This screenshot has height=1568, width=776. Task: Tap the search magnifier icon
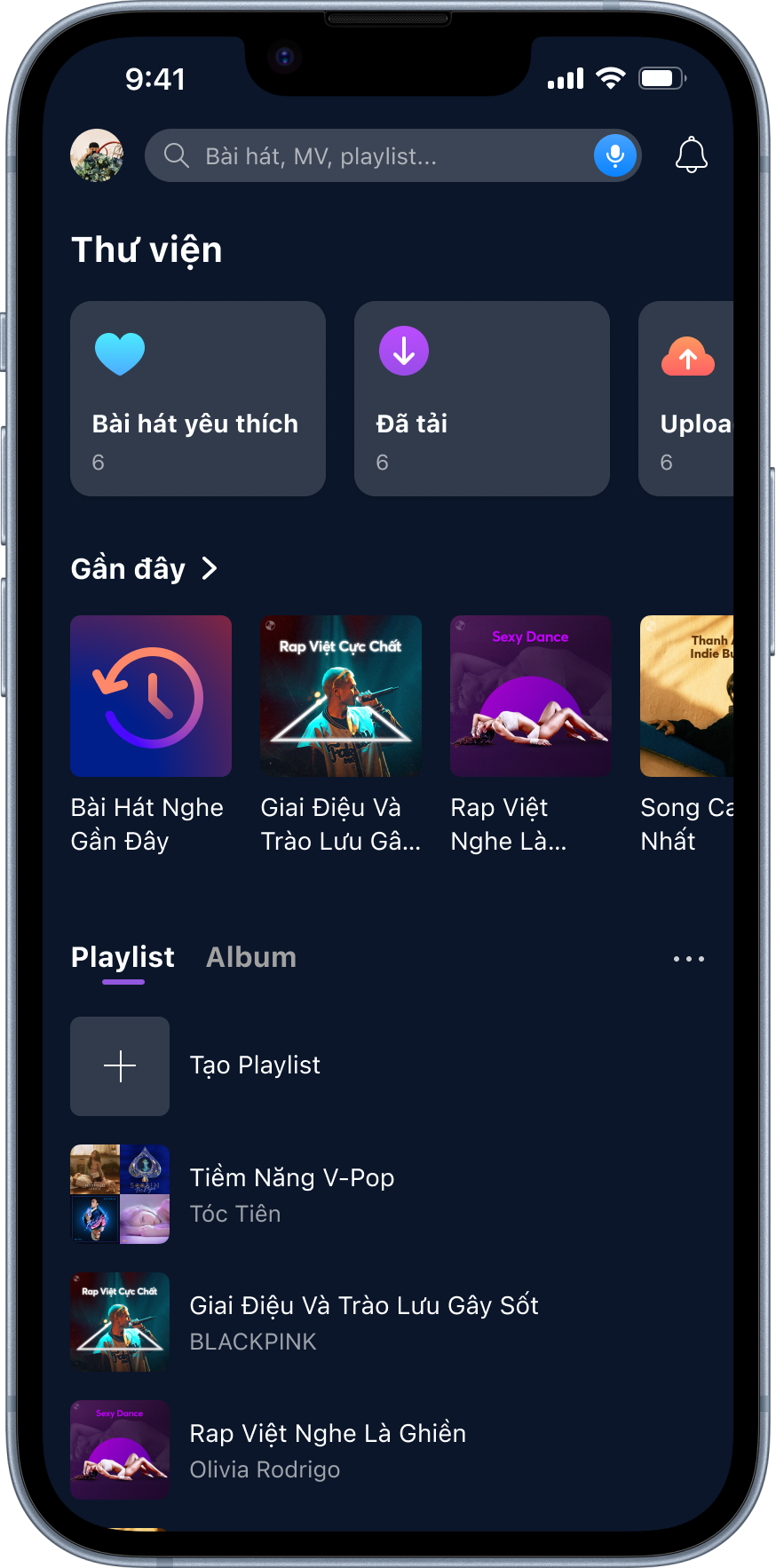point(177,155)
